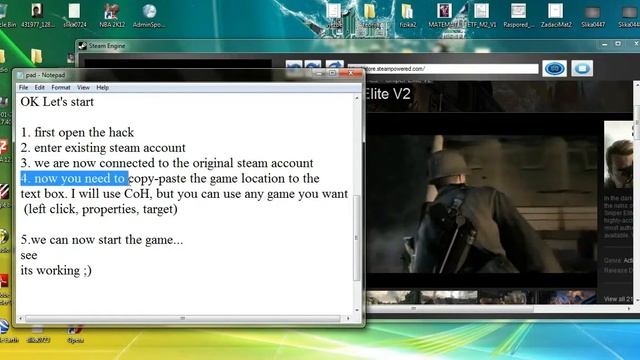Click the Notepad horizontal scrollbar thumb
640x360 pixels.
pos(182,318)
